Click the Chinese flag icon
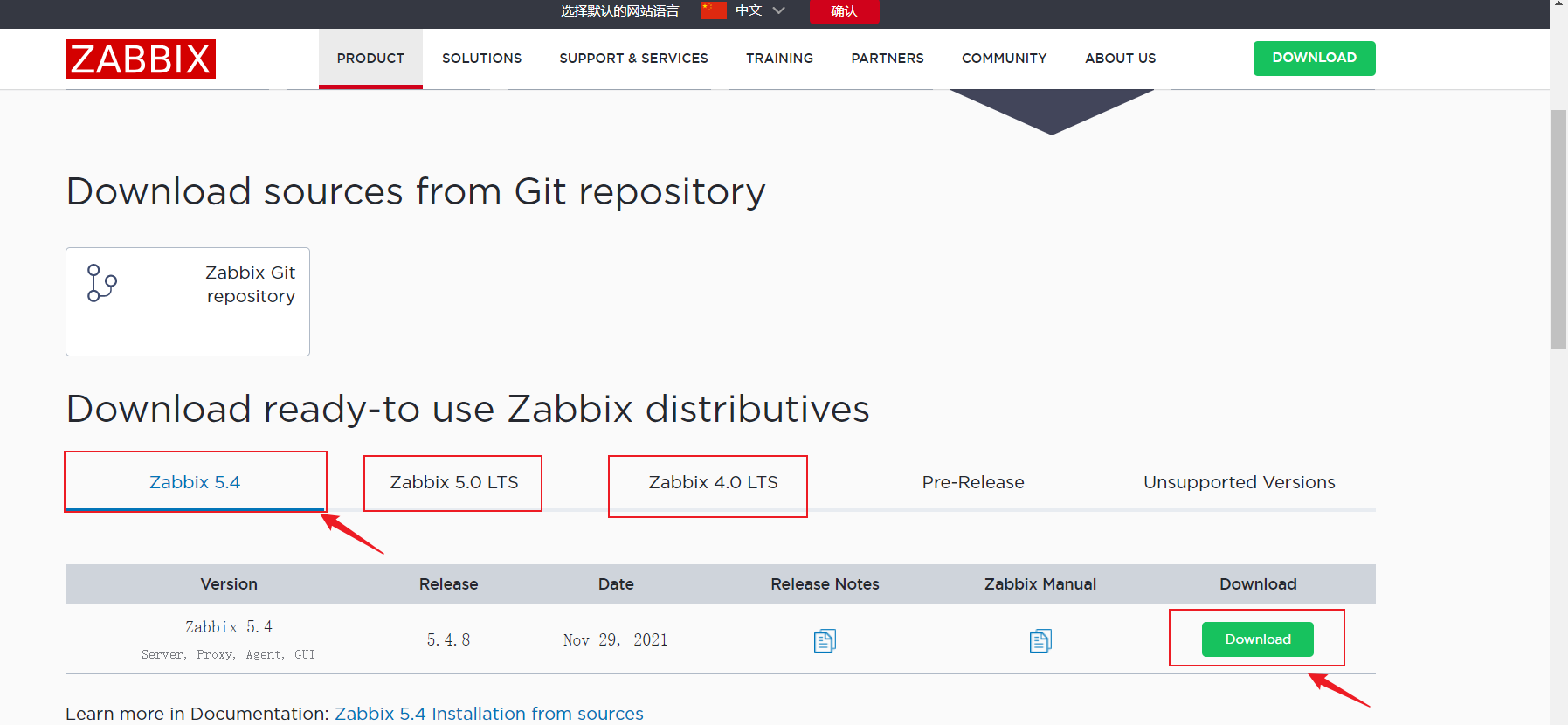The image size is (1568, 725). tap(714, 10)
